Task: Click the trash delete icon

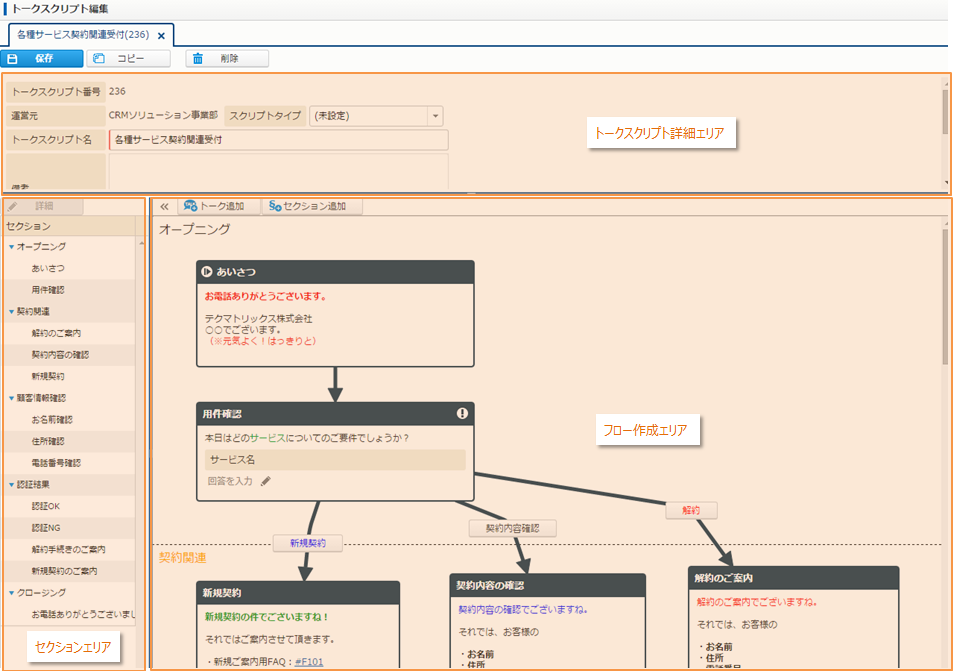Action: (x=198, y=59)
